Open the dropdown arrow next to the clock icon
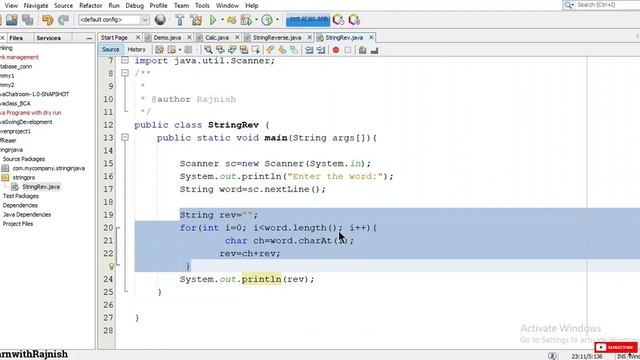The height and width of the screenshot is (360, 640). point(278,20)
